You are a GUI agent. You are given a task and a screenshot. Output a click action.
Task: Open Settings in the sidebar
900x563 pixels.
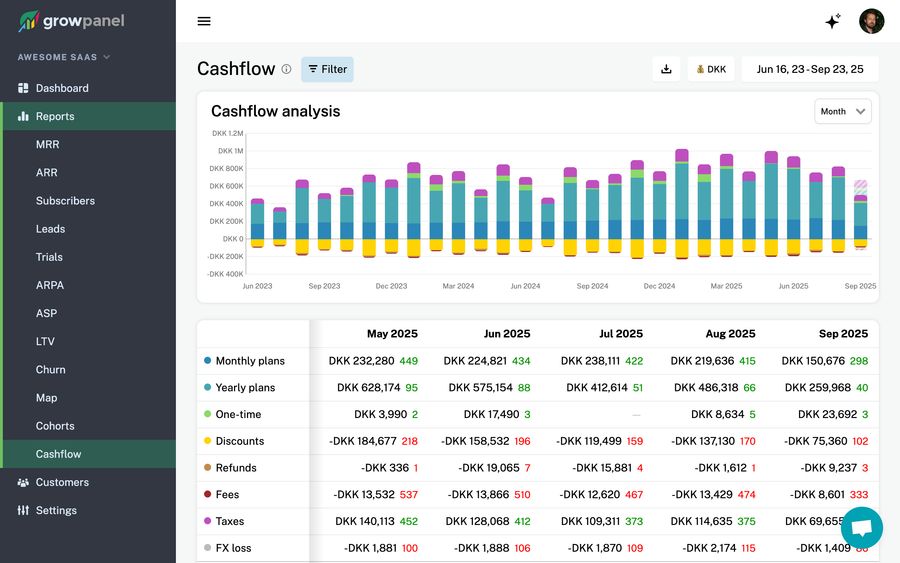(x=56, y=510)
